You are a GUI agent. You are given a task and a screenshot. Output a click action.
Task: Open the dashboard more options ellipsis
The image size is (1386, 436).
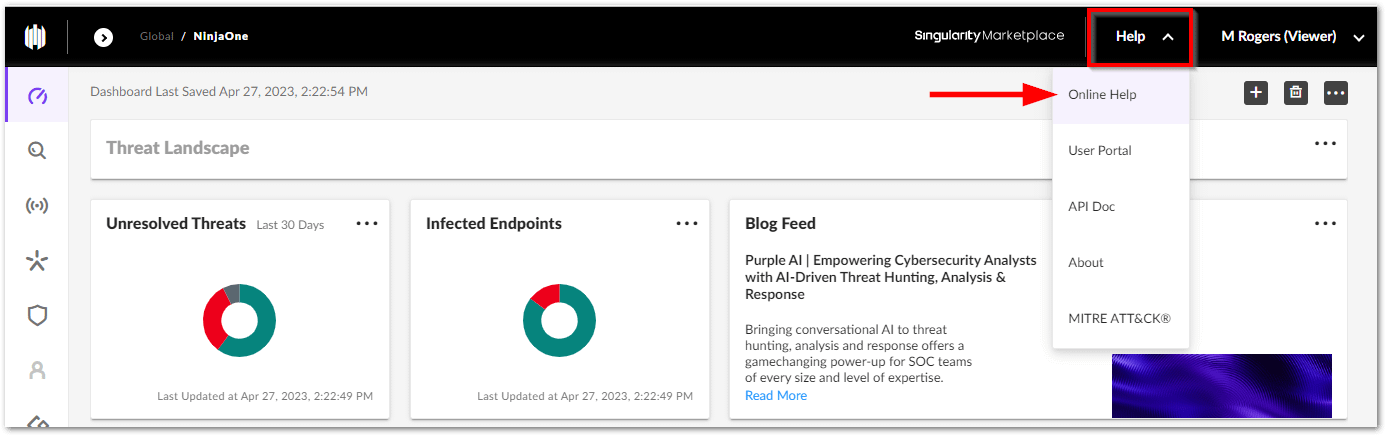pyautogui.click(x=1336, y=93)
